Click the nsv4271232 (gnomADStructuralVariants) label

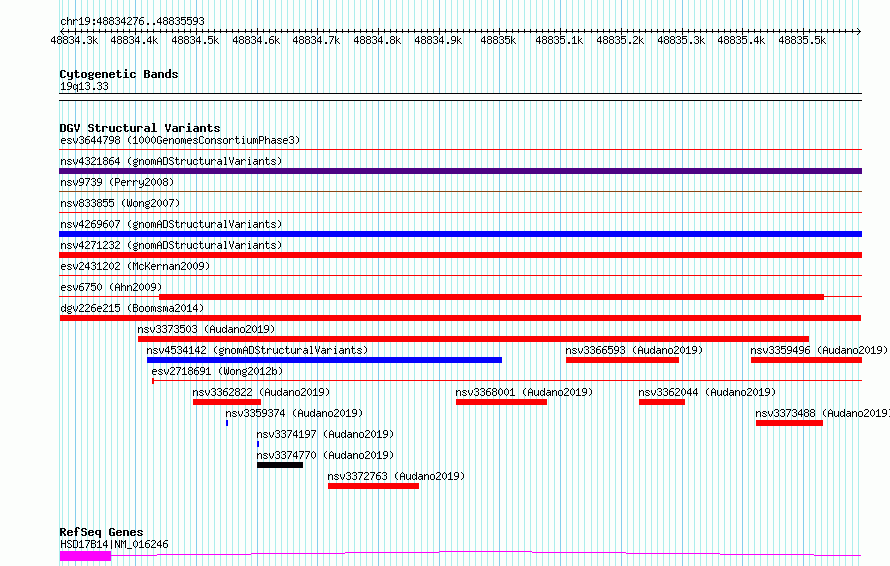171,245
